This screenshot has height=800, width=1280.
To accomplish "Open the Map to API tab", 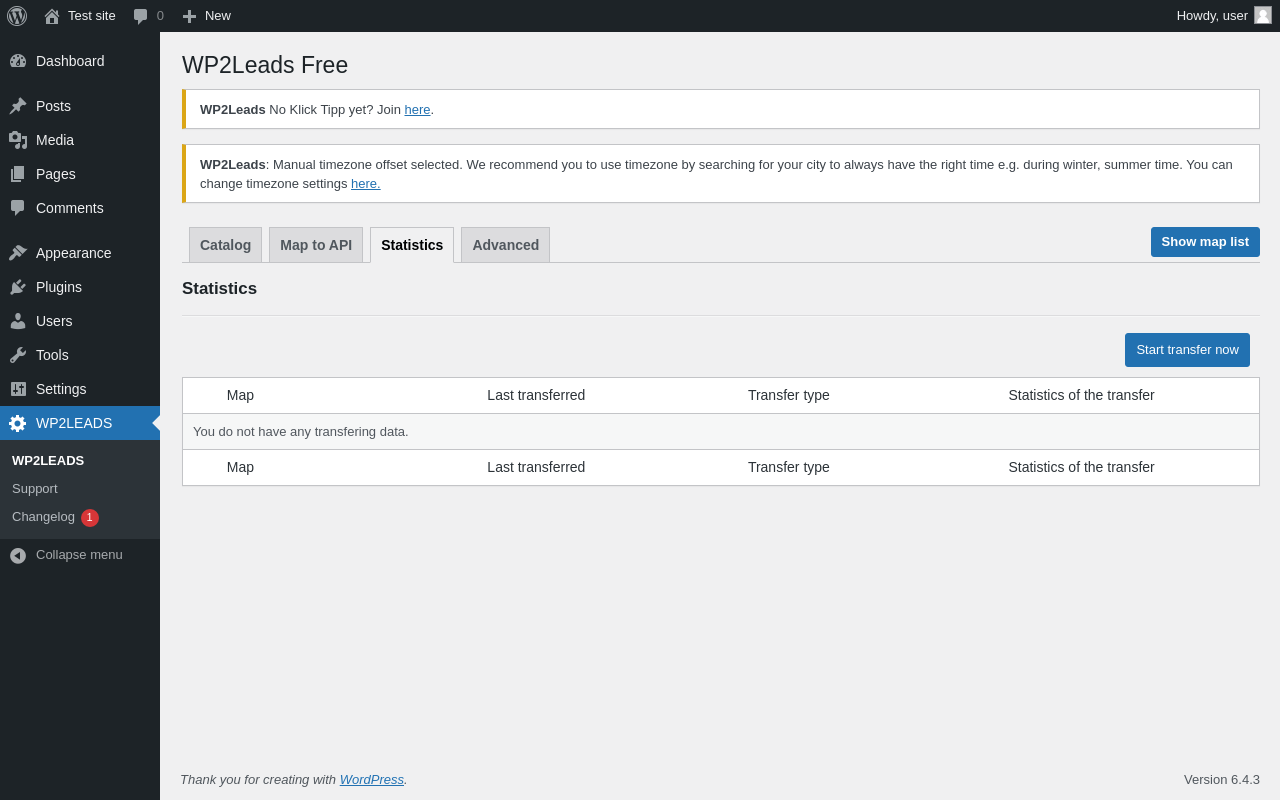I will coord(316,245).
